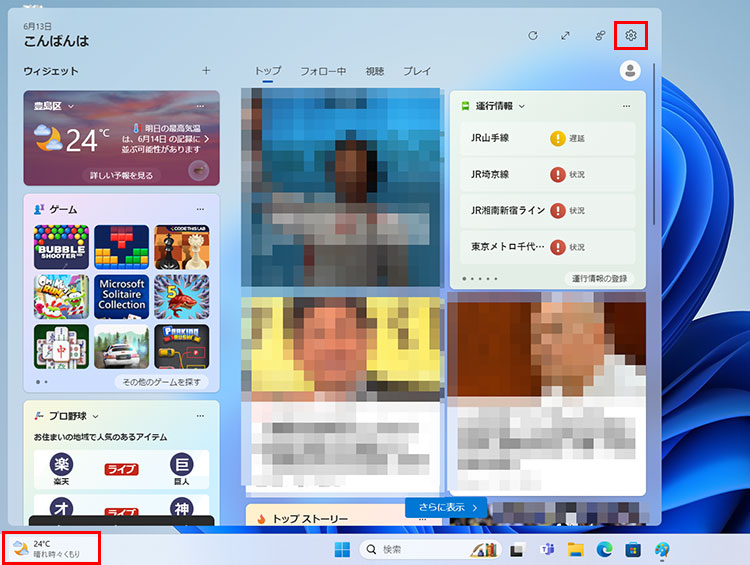Click その他のゲームを探す button
The image size is (750, 565).
(161, 382)
